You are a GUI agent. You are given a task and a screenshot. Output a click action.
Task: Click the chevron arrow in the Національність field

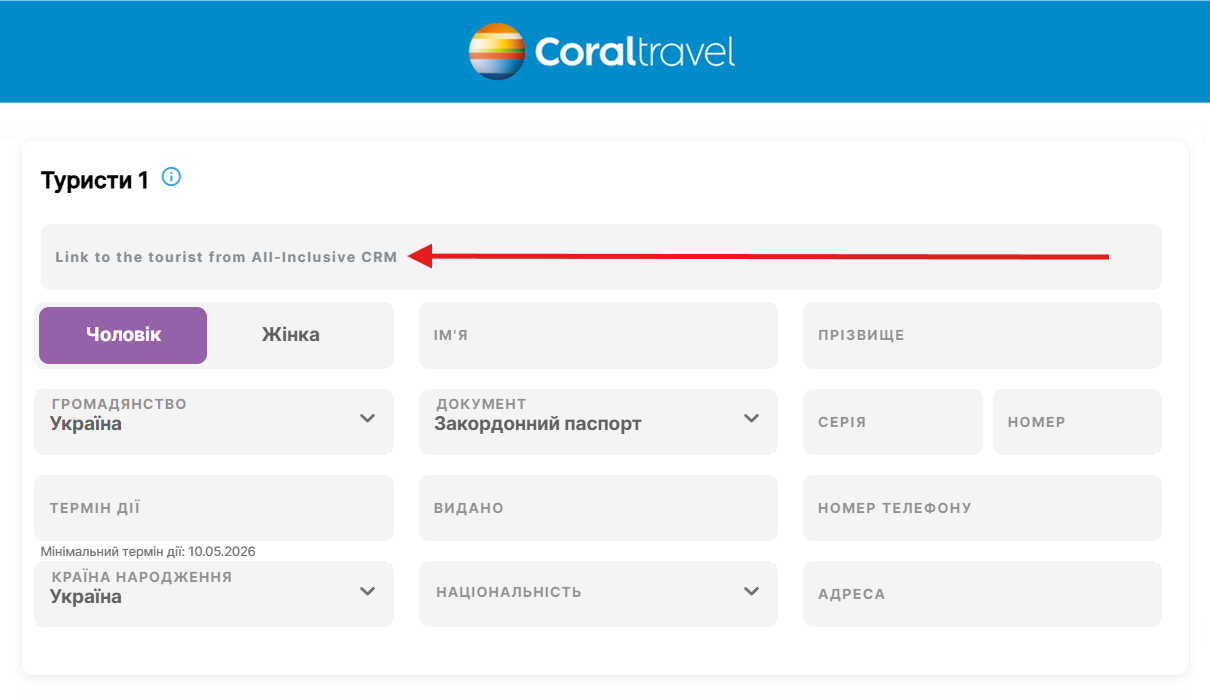[752, 591]
